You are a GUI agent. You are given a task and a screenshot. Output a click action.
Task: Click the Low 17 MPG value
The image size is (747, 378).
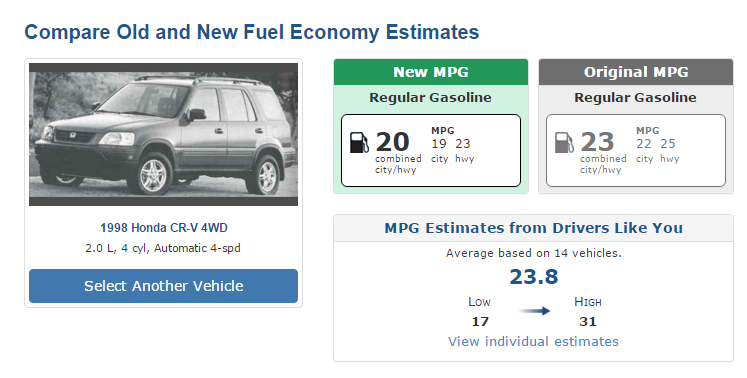tap(480, 322)
